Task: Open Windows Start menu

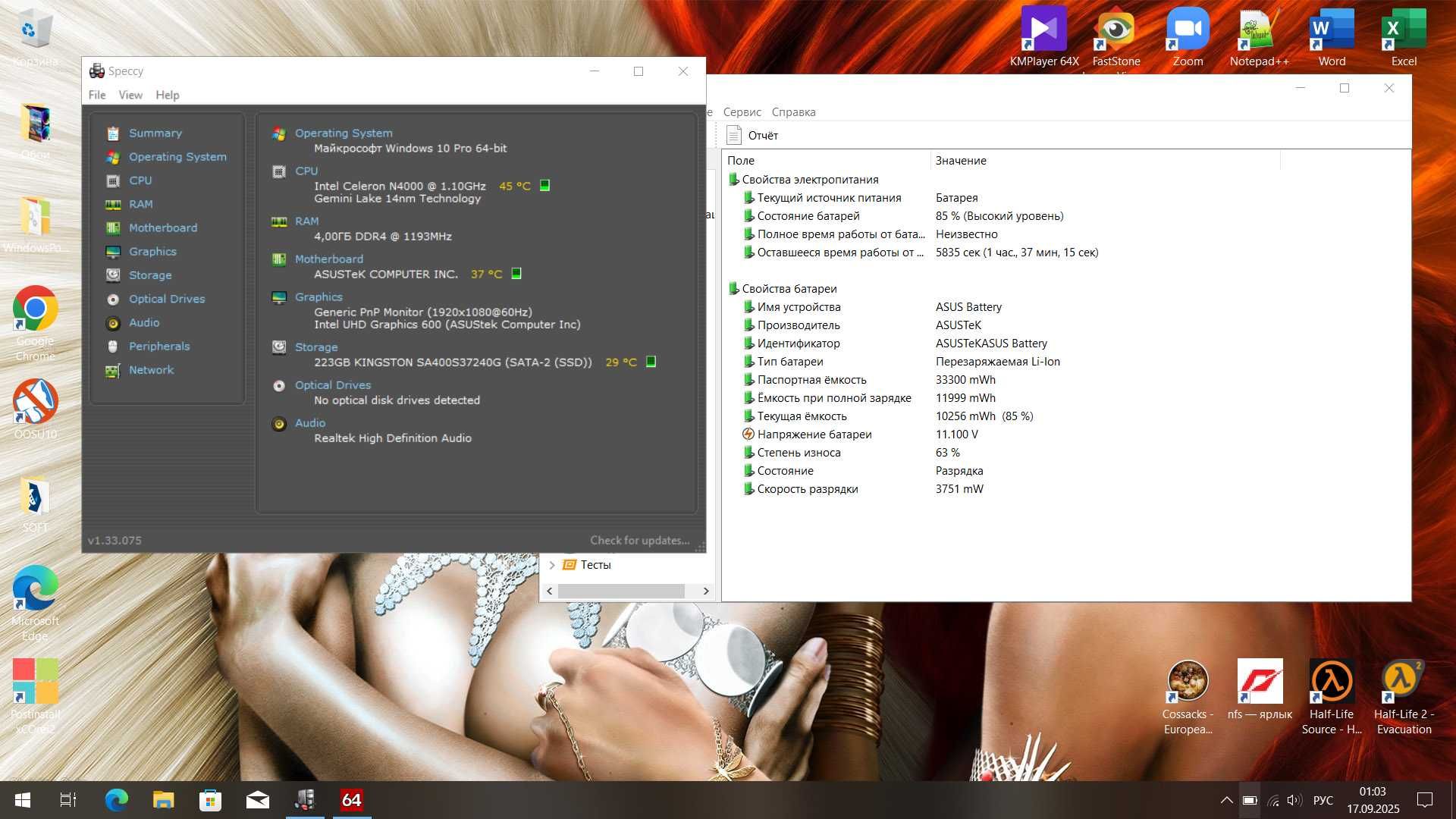Action: pyautogui.click(x=23, y=800)
